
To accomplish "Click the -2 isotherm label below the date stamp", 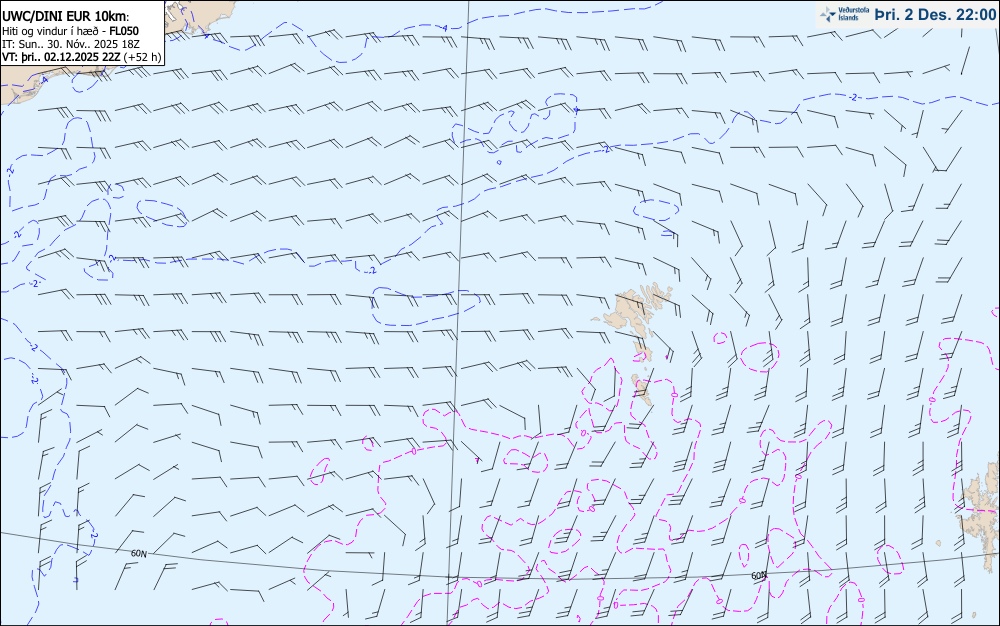I will tap(853, 97).
